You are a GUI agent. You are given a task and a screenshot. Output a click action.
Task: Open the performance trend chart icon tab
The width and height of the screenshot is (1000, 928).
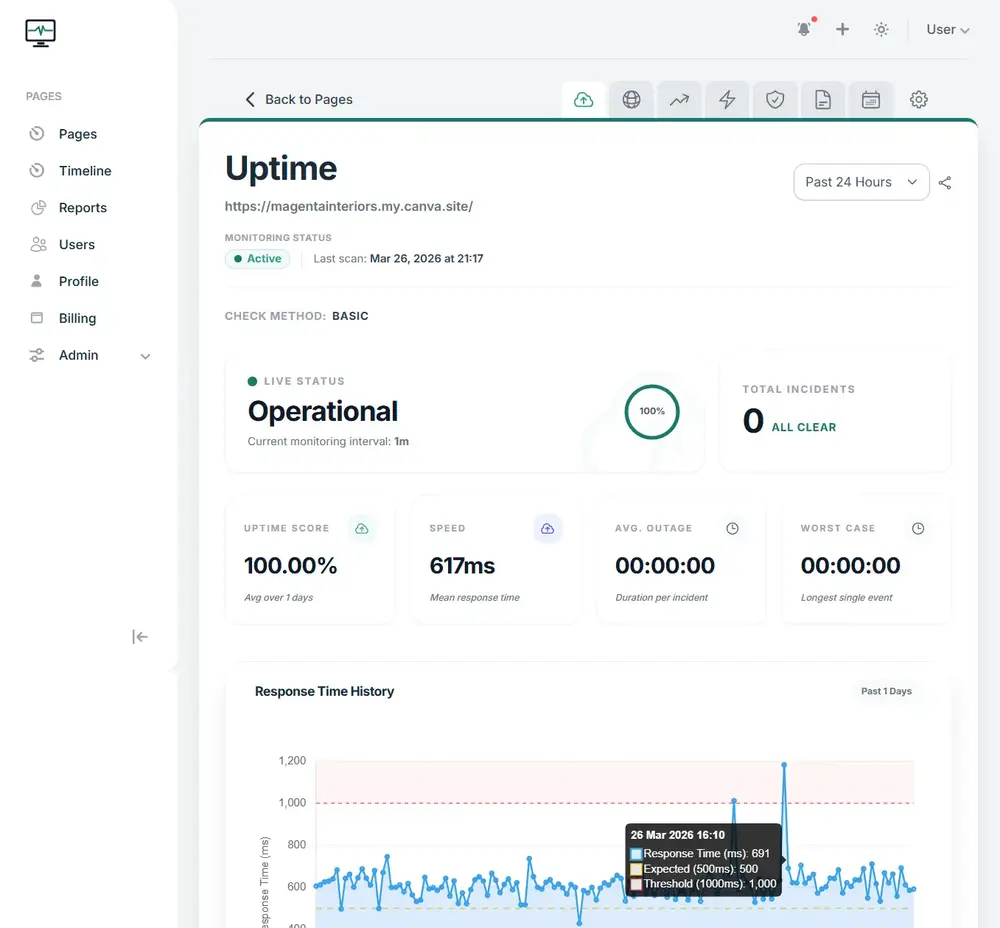tap(679, 99)
